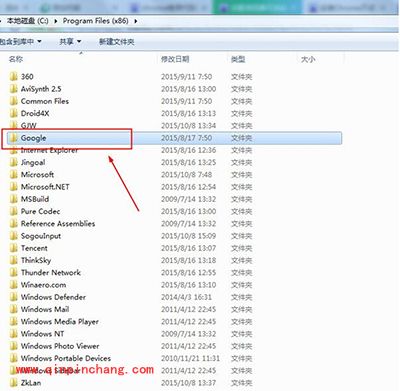The width and height of the screenshot is (400, 391).
Task: Select the Internet Explorer folder name
Action: tap(49, 150)
